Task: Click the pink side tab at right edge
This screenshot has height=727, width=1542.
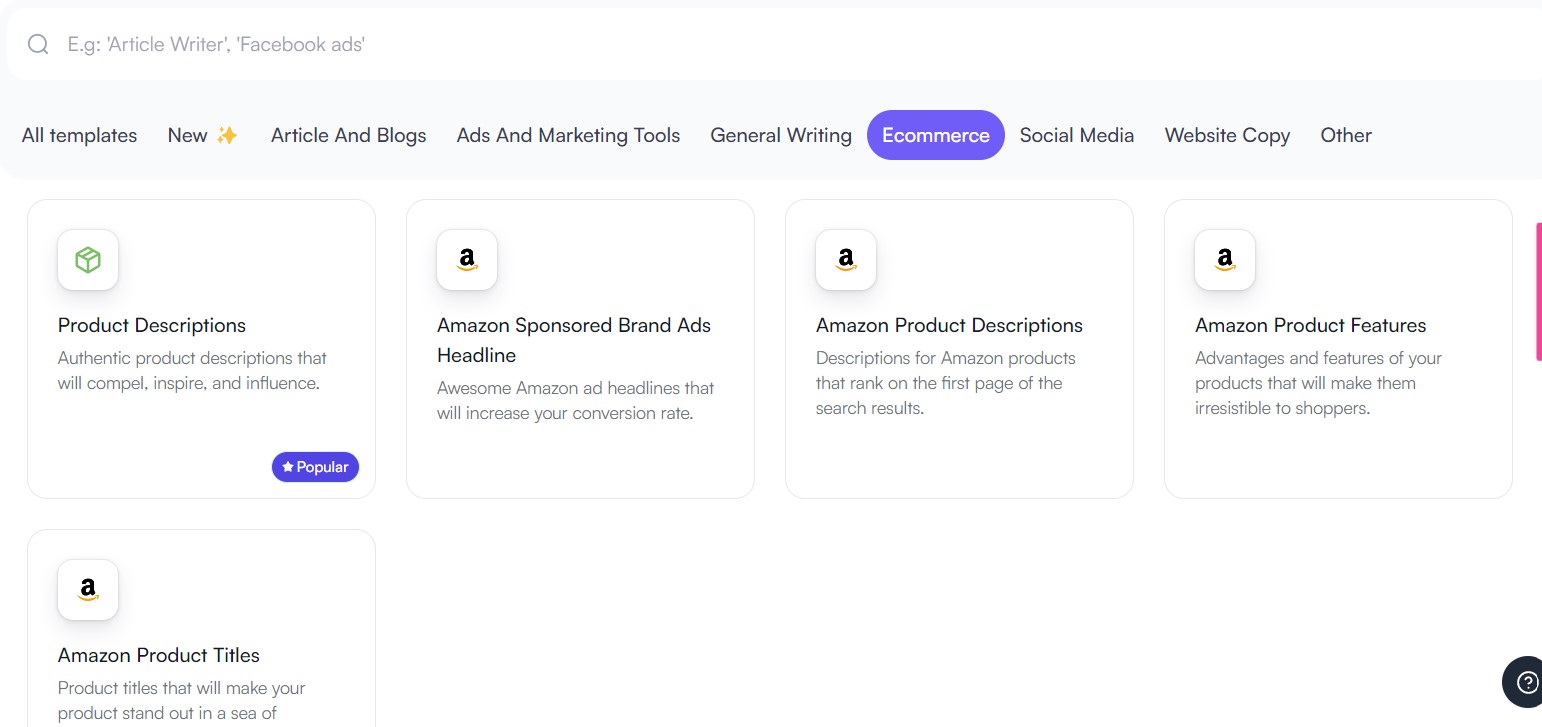Action: click(1539, 291)
